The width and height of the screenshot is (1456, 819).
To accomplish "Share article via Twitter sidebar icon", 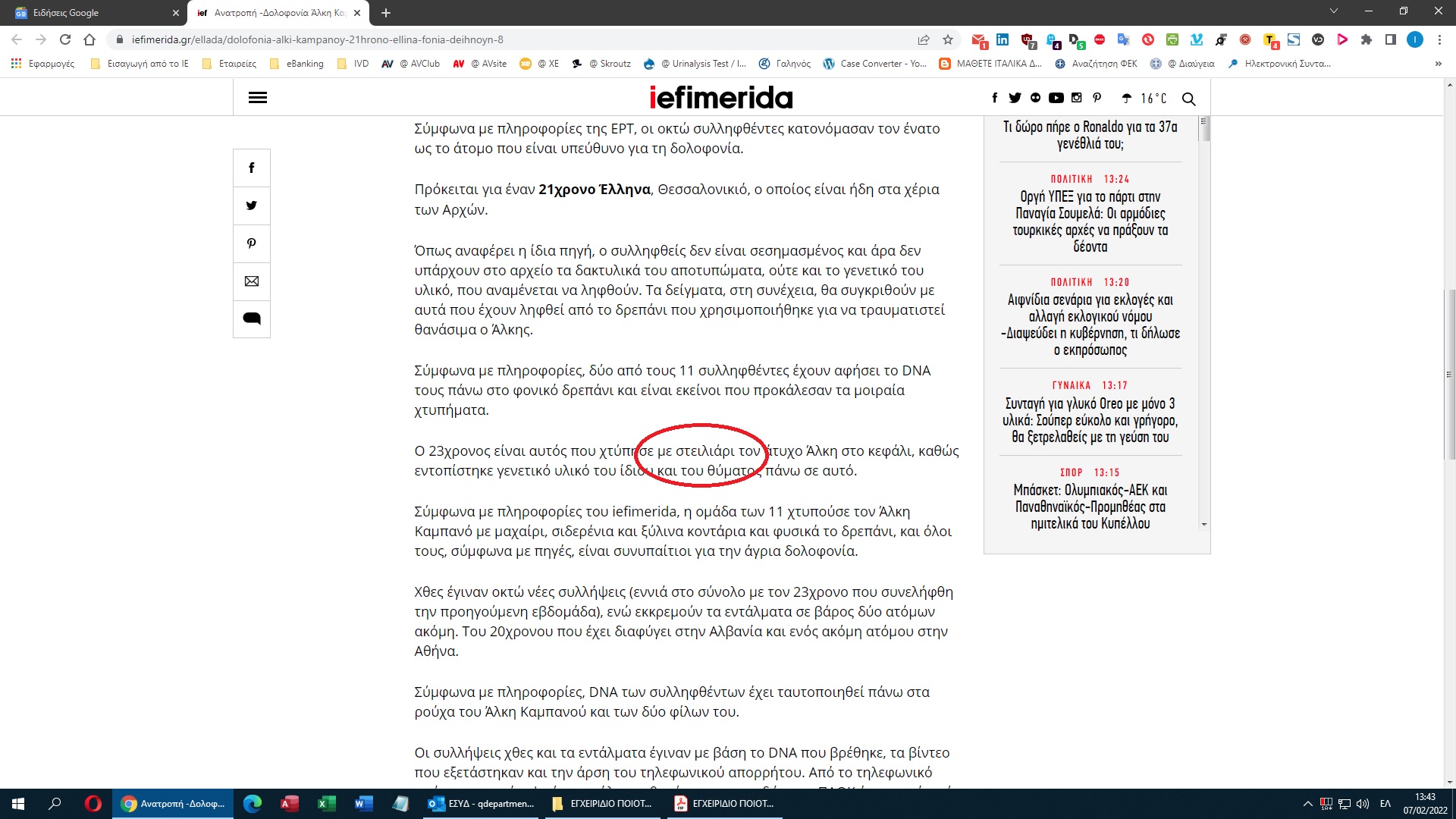I will click(252, 206).
